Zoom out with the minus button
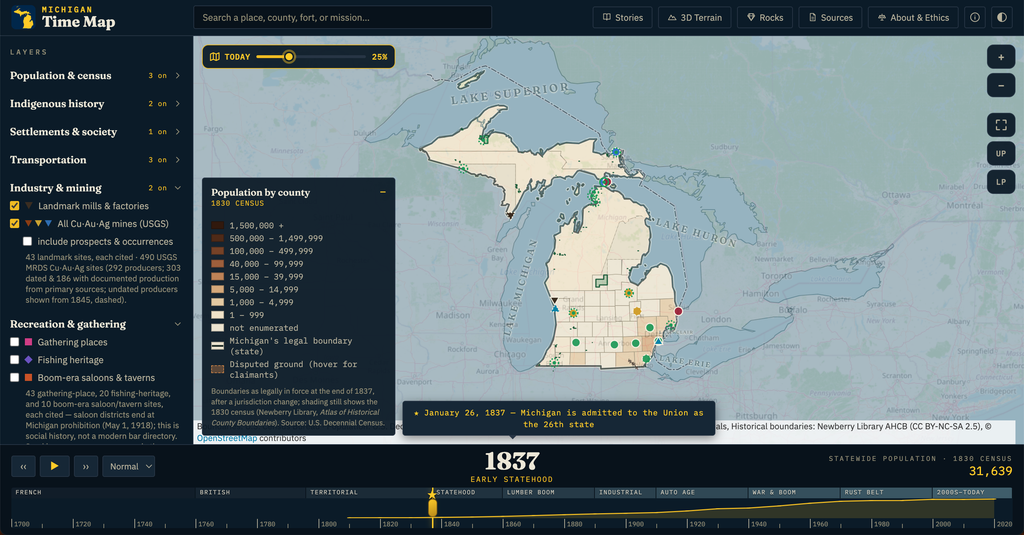Screen dimensions: 1024x535 point(1000,86)
